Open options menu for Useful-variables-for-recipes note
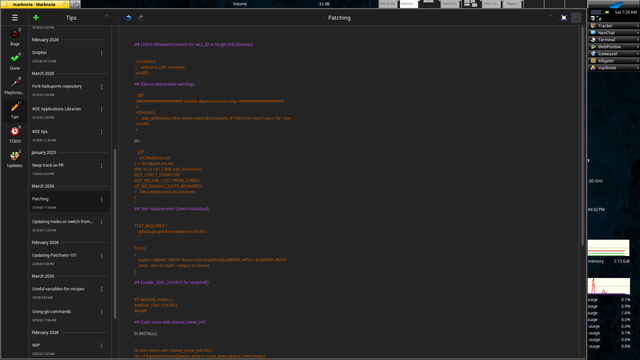This screenshot has width=640, height=360. click(102, 289)
